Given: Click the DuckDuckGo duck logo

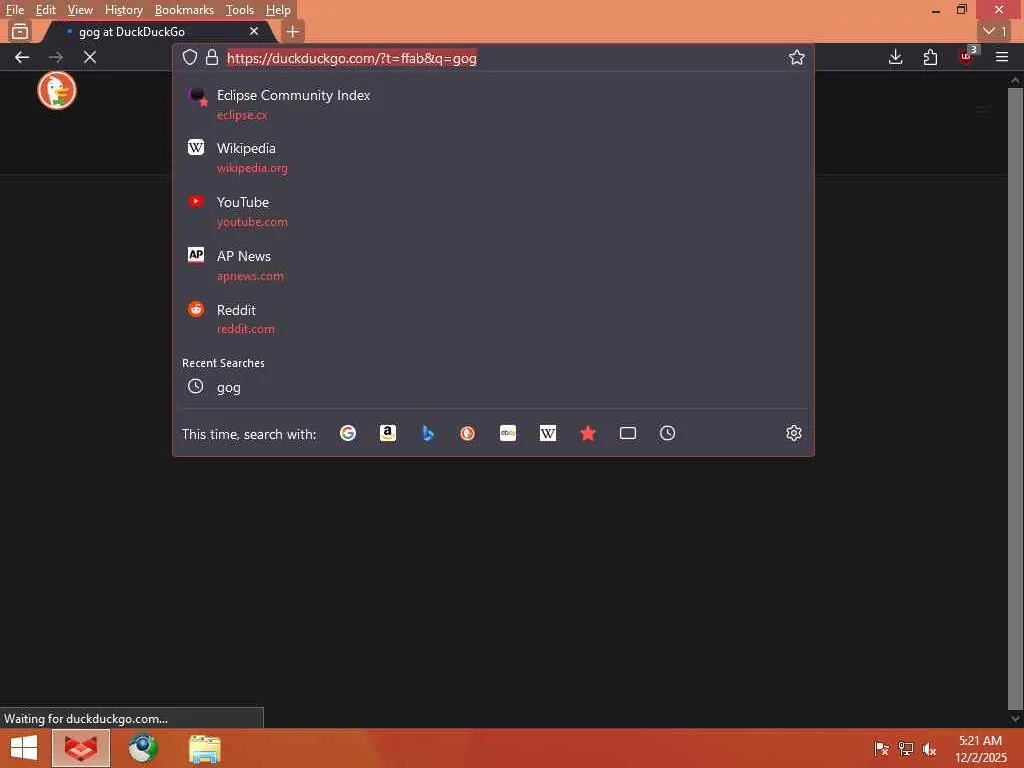Looking at the screenshot, I should [57, 90].
